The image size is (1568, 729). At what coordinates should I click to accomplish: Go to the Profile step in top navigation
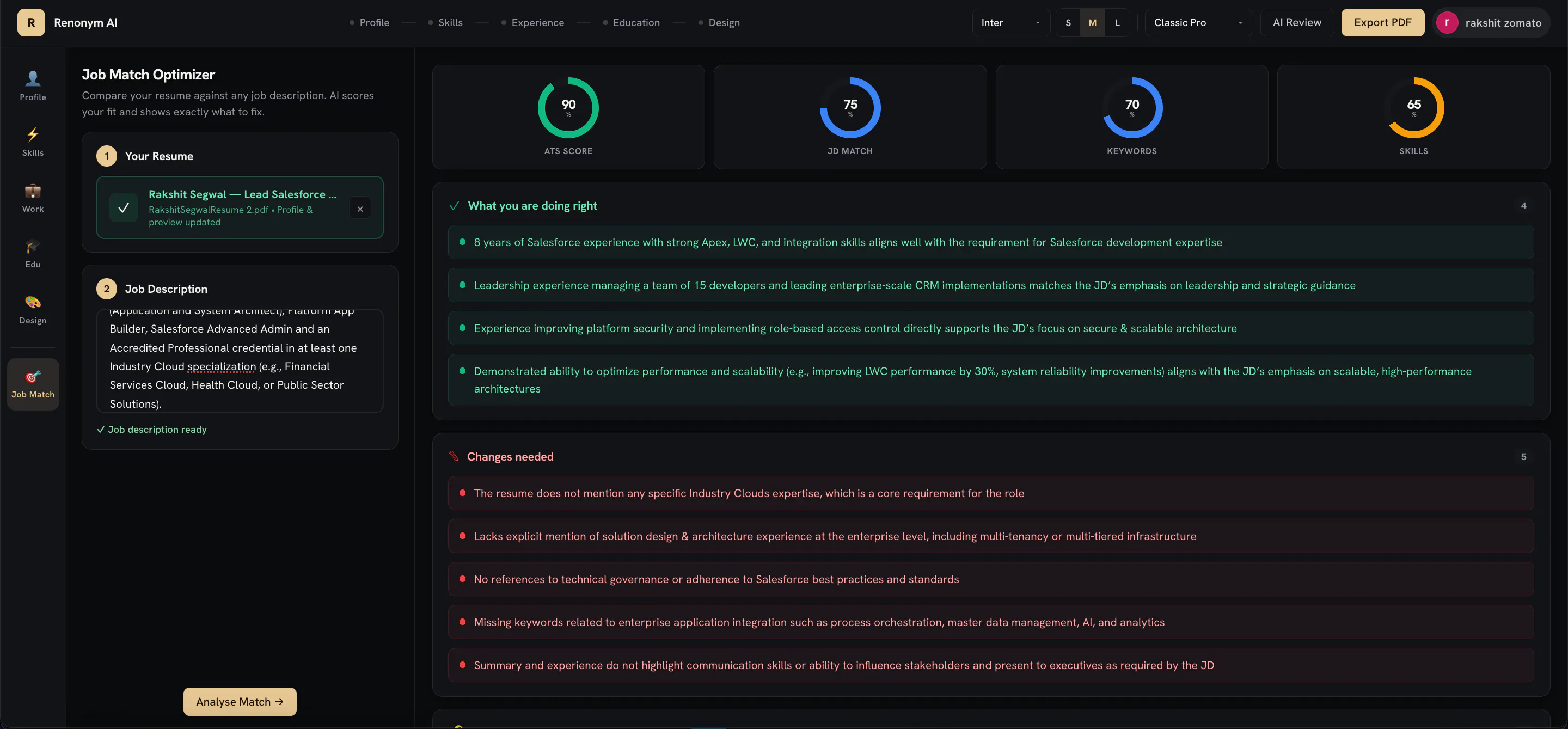click(370, 22)
